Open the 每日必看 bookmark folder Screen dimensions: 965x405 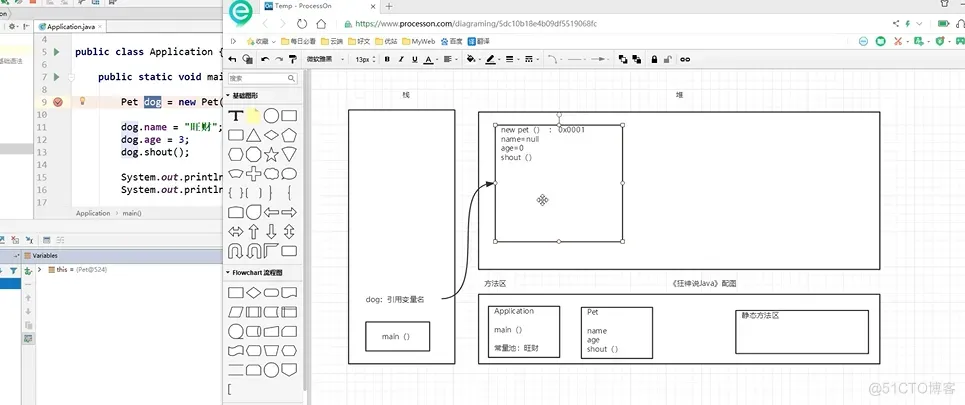point(298,41)
